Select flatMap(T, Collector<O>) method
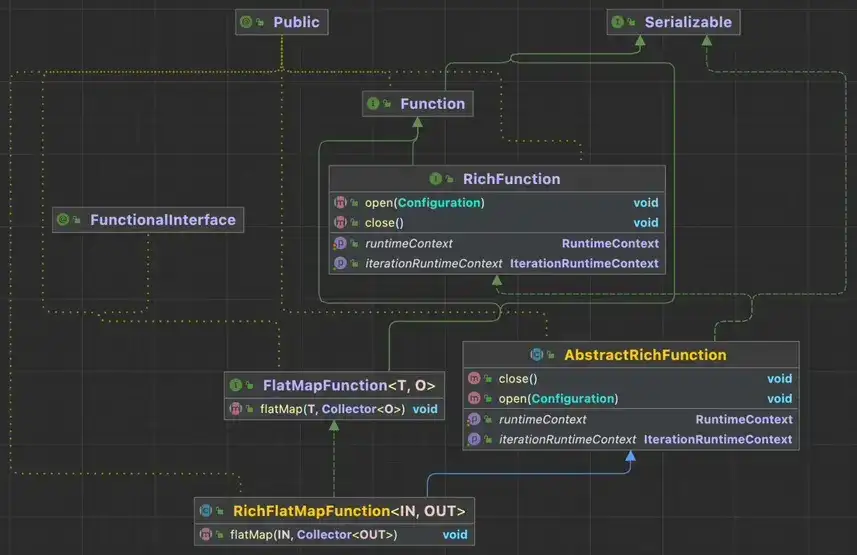857x555 pixels. 332,409
